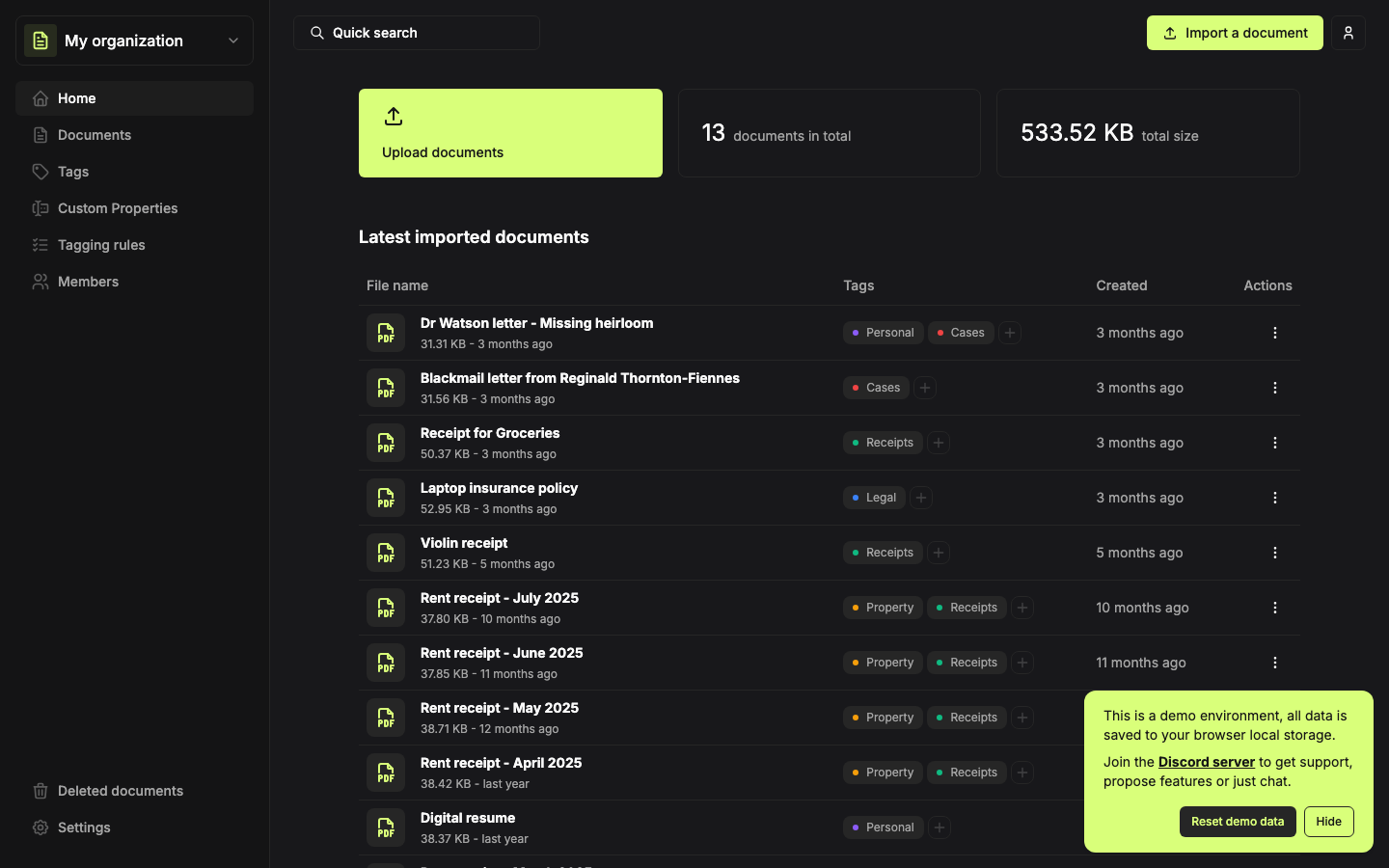The width and height of the screenshot is (1389, 868).
Task: Add tag to Digital resume row
Action: [x=940, y=827]
